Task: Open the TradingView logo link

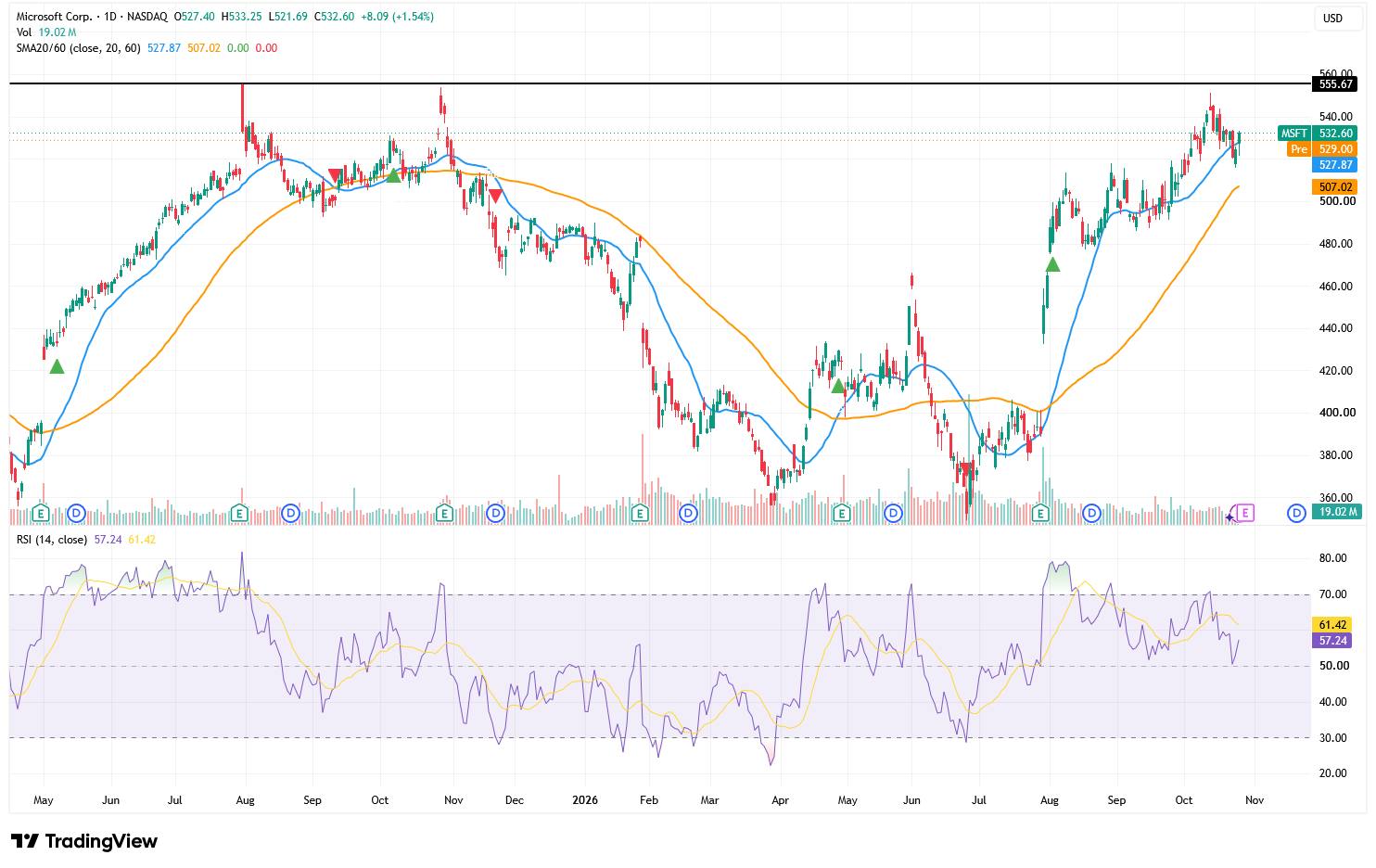Action: [x=84, y=841]
